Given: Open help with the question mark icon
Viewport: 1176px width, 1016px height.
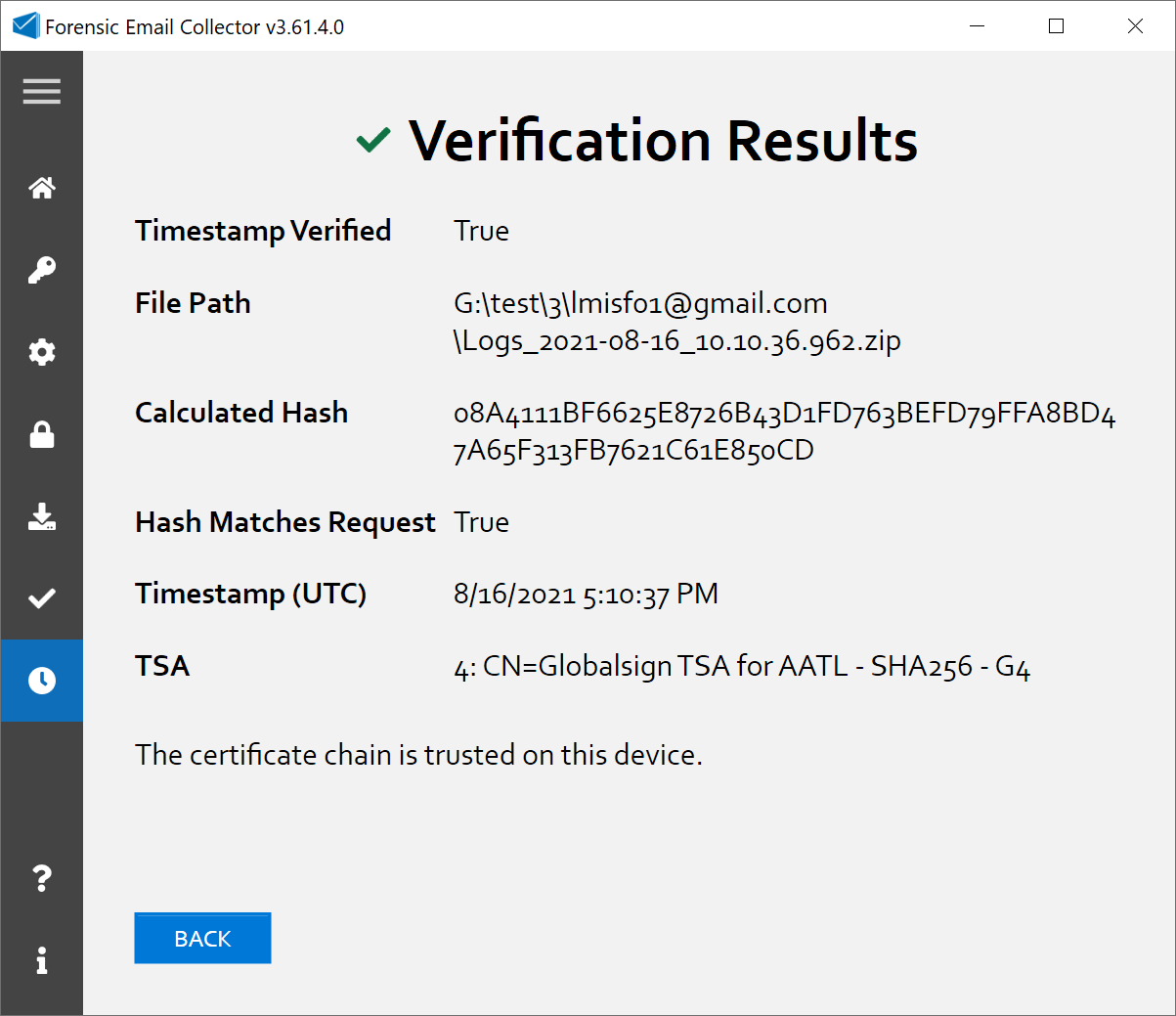Looking at the screenshot, I should pos(42,878).
